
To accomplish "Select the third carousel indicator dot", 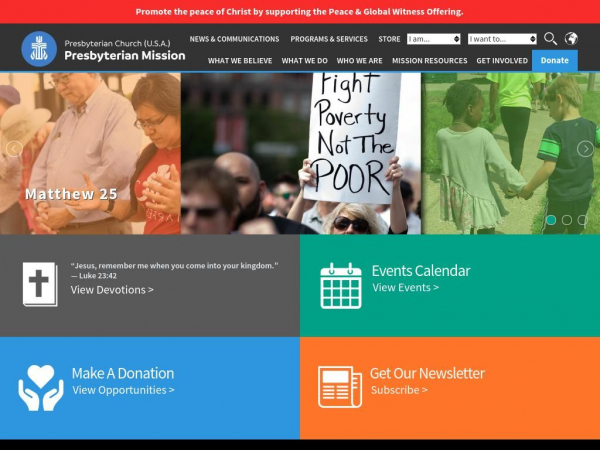I will pyautogui.click(x=582, y=220).
